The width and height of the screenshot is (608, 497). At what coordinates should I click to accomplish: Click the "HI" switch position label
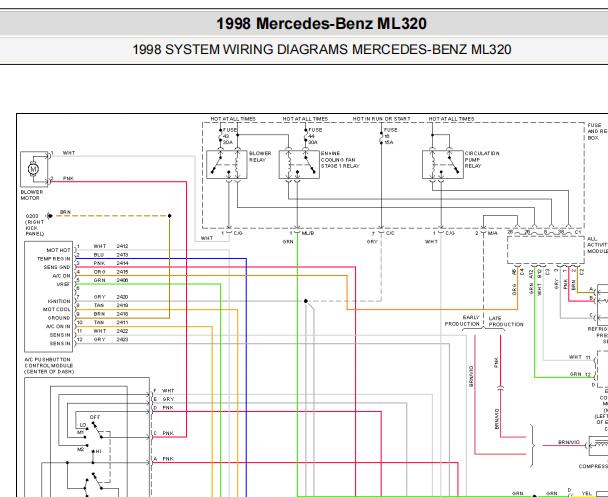(x=98, y=452)
